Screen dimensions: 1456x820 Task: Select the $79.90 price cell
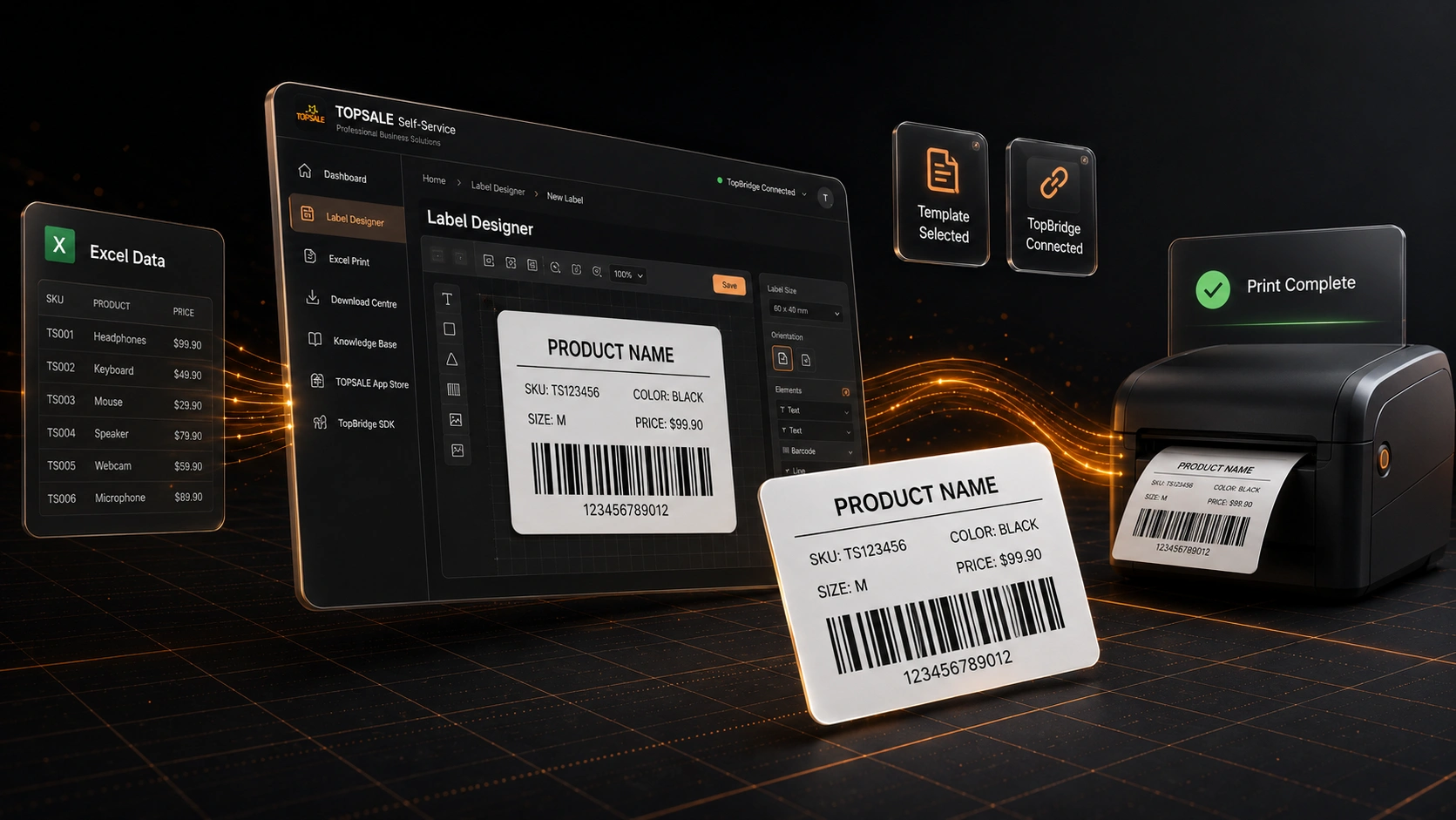(x=188, y=435)
